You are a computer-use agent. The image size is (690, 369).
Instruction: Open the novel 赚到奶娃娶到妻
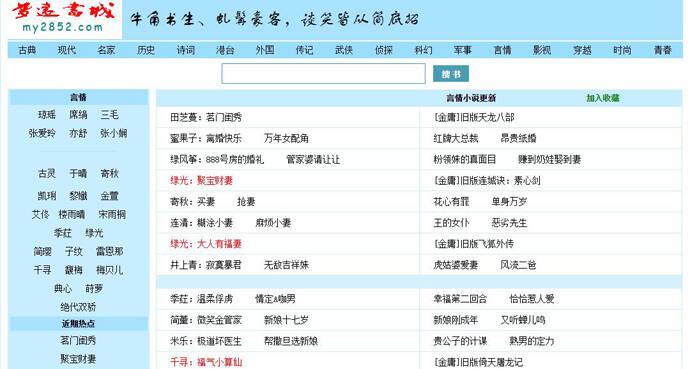[x=550, y=160]
